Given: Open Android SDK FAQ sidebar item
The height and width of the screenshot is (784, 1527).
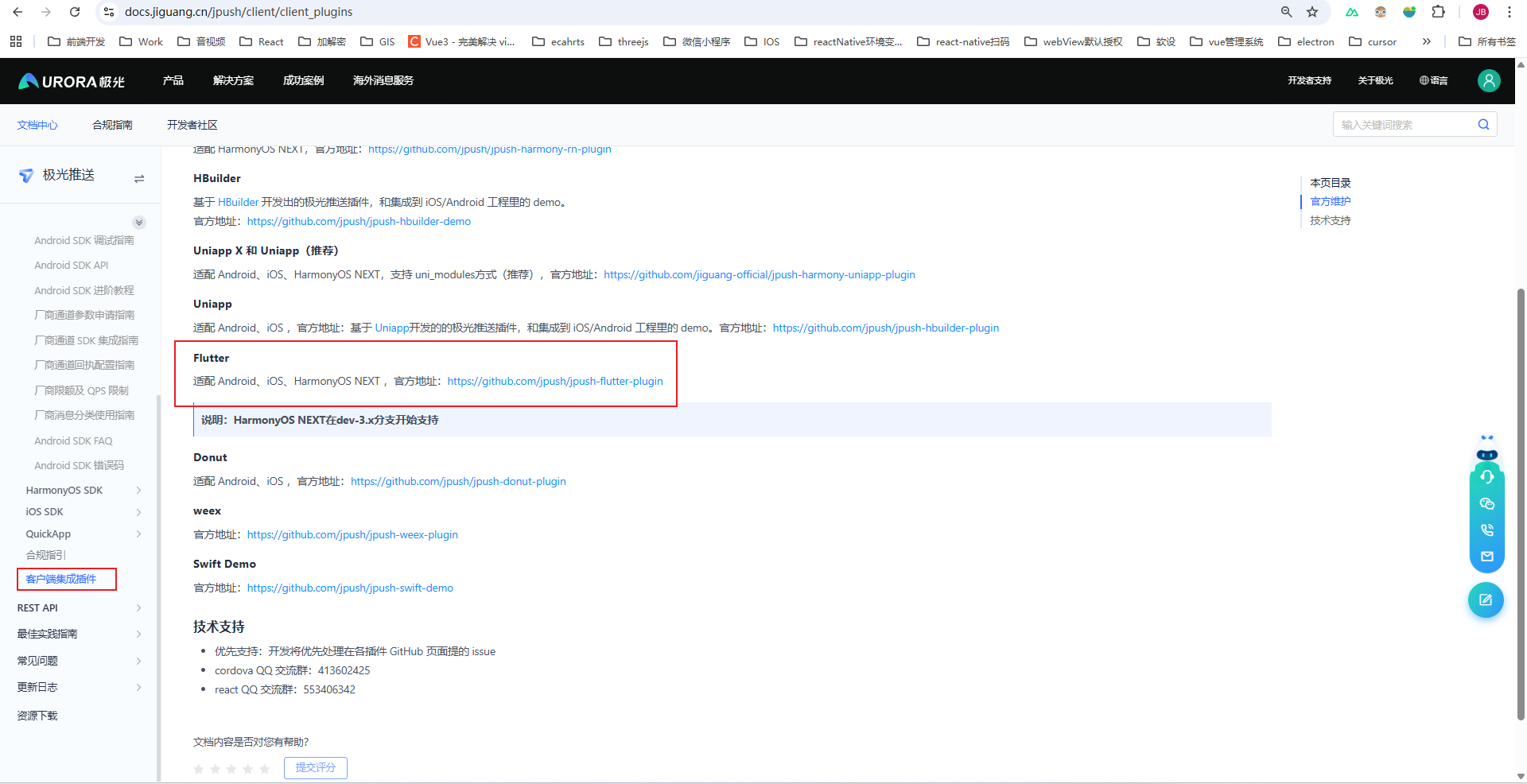Looking at the screenshot, I should click(73, 441).
